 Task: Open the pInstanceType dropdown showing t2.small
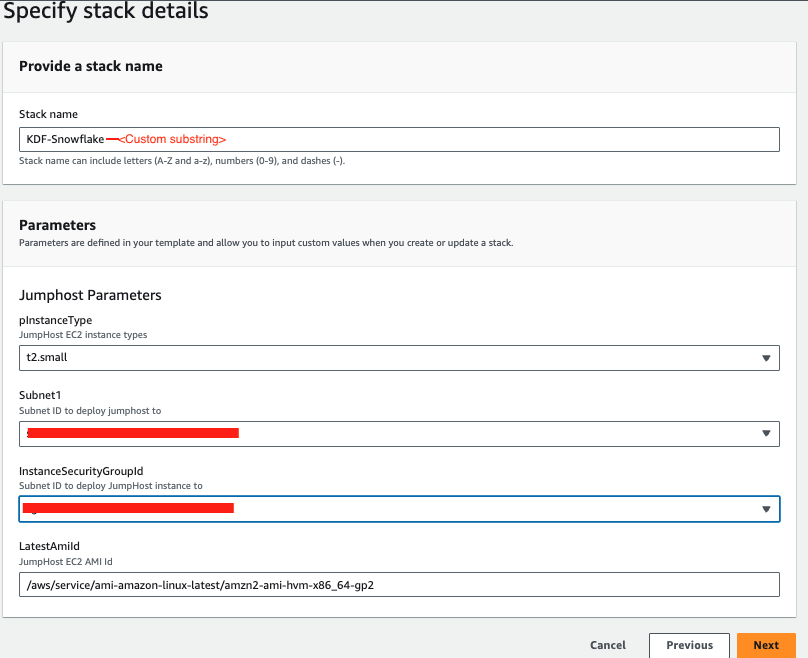pyautogui.click(x=390, y=357)
